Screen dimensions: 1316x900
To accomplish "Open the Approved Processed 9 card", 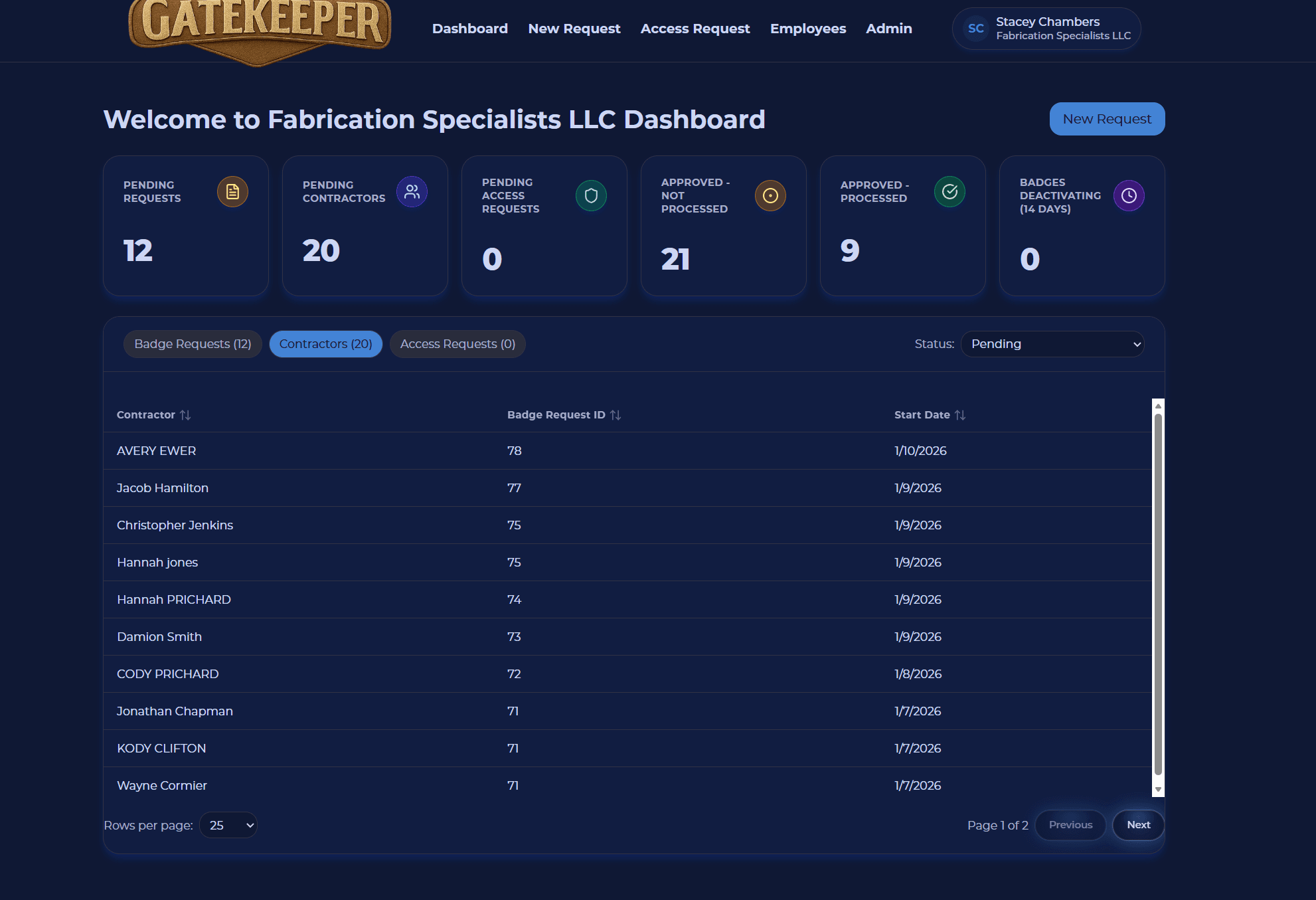I will click(903, 226).
